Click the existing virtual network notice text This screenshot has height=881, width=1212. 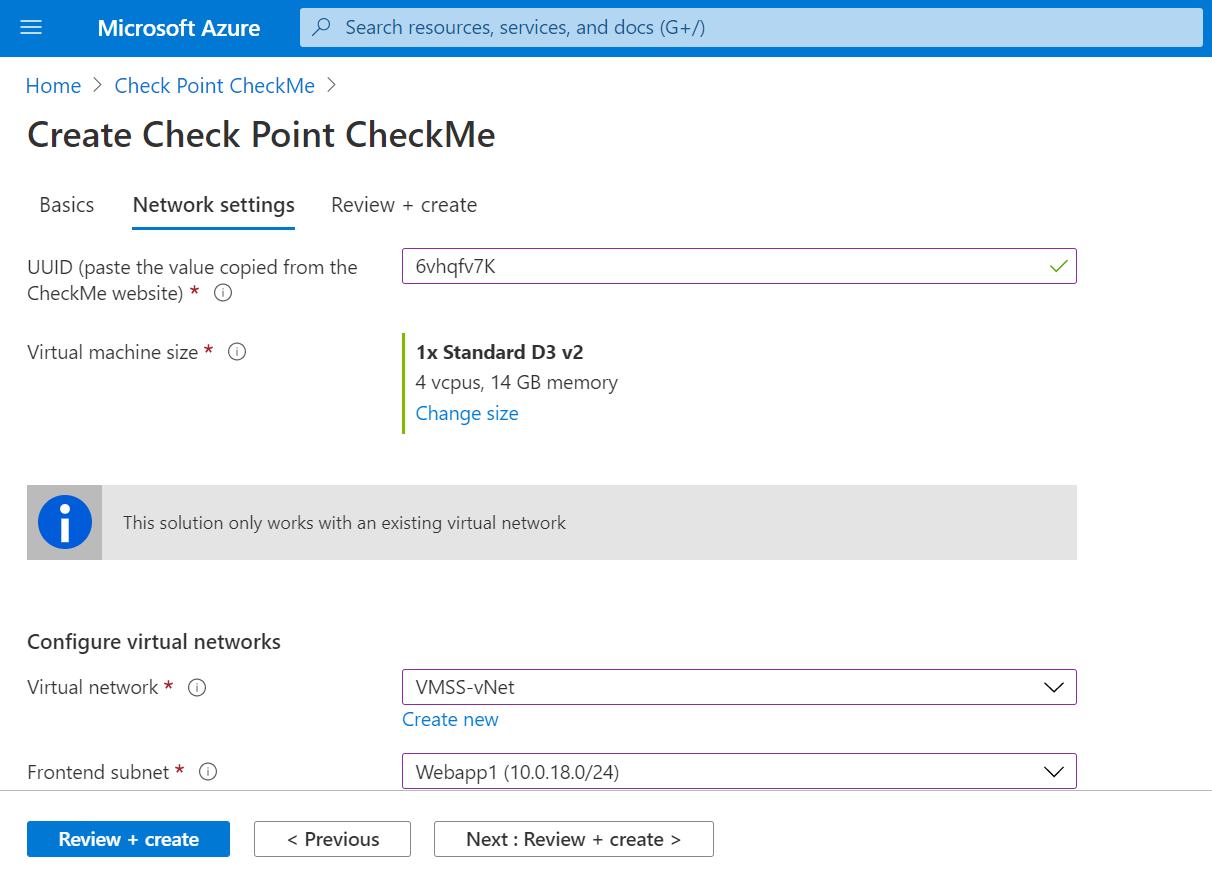pyautogui.click(x=344, y=523)
